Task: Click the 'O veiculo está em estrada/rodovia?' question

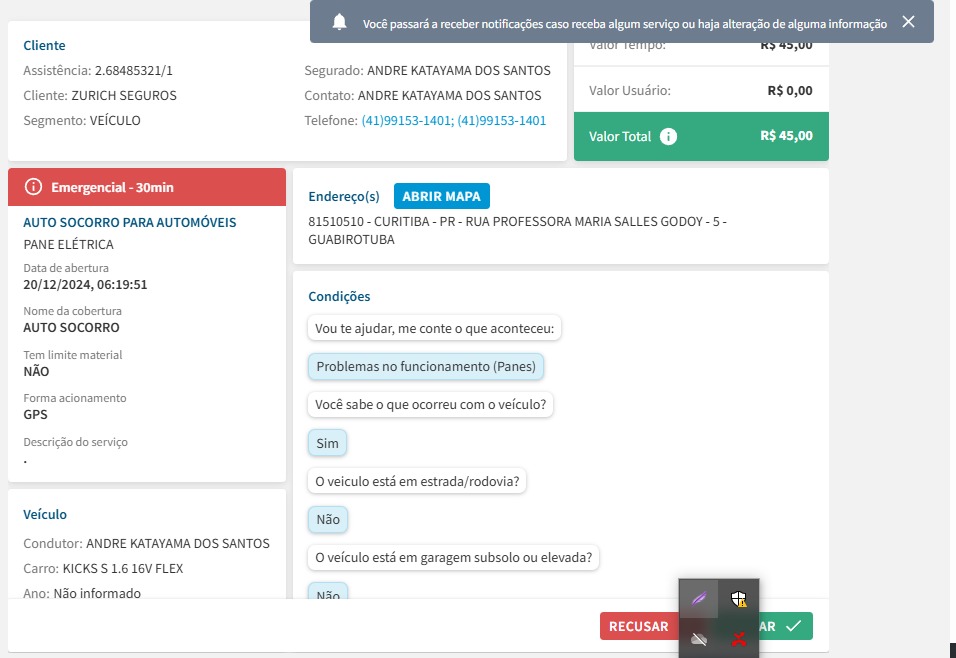Action: [417, 482]
